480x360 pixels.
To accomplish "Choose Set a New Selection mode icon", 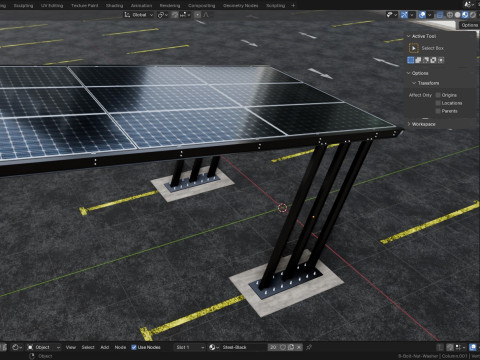I will click(411, 60).
